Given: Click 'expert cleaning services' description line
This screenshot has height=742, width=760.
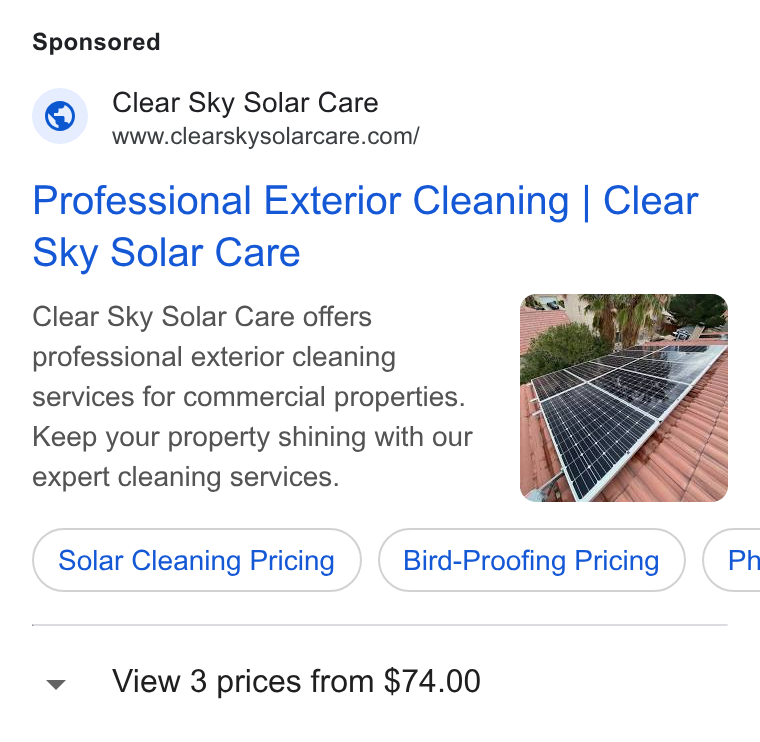Looking at the screenshot, I should click(186, 477).
